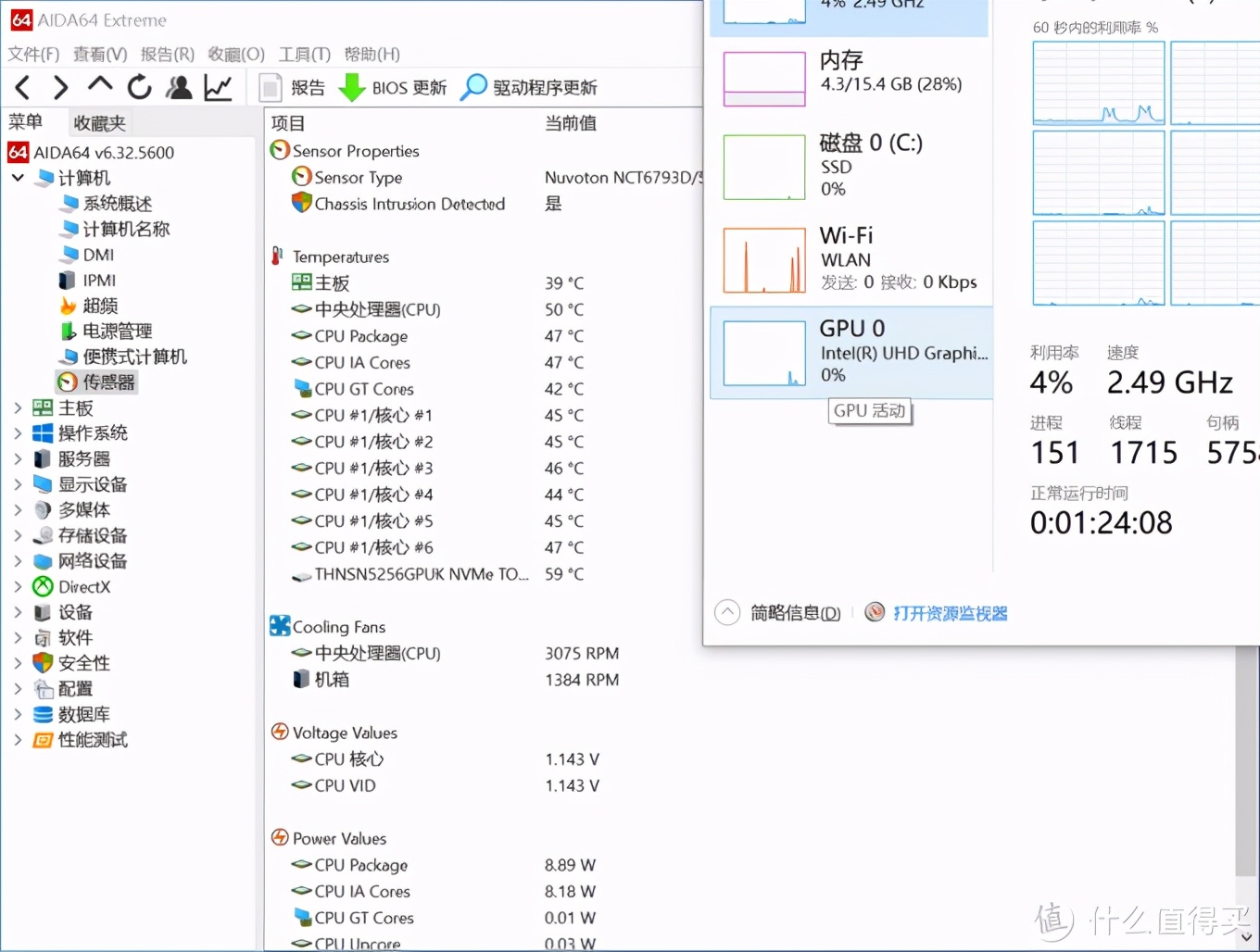1260x952 pixels.
Task: Open the 帮助(H) menu
Action: (x=372, y=54)
